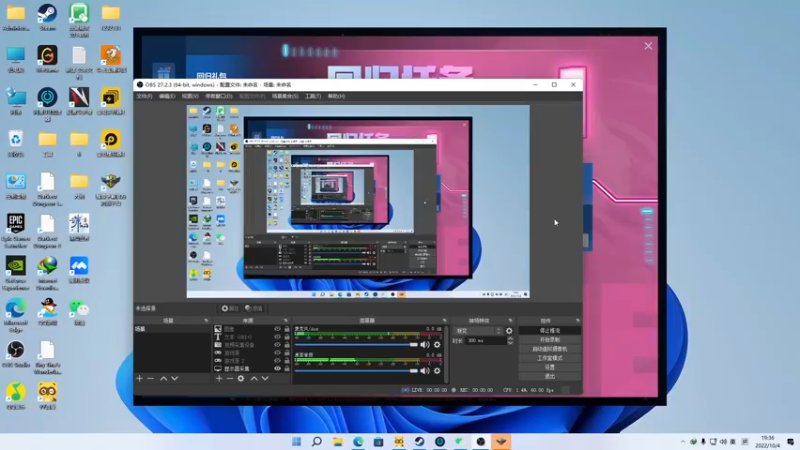Screen dimensions: 800x450
Task: Move source down in the list
Action: pyautogui.click(x=265, y=379)
